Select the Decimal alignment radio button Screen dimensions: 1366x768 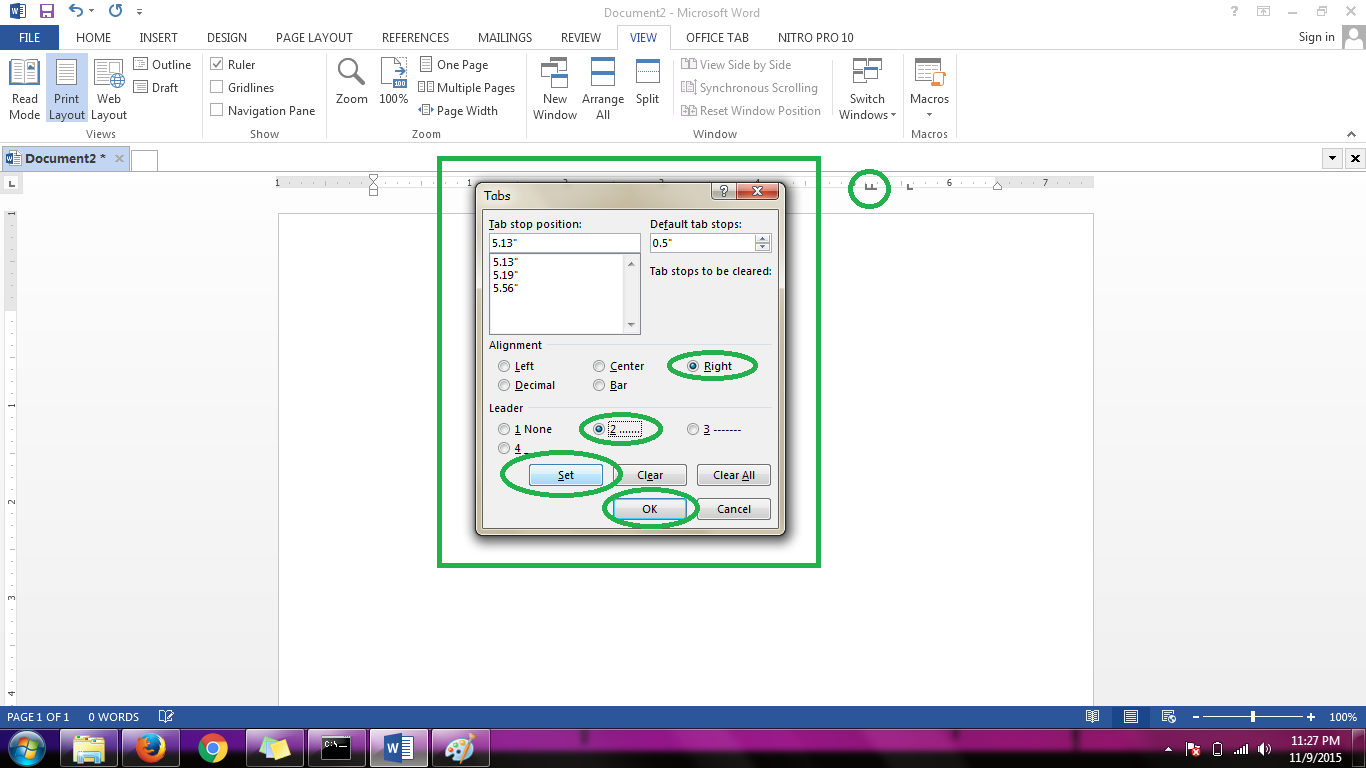point(504,385)
